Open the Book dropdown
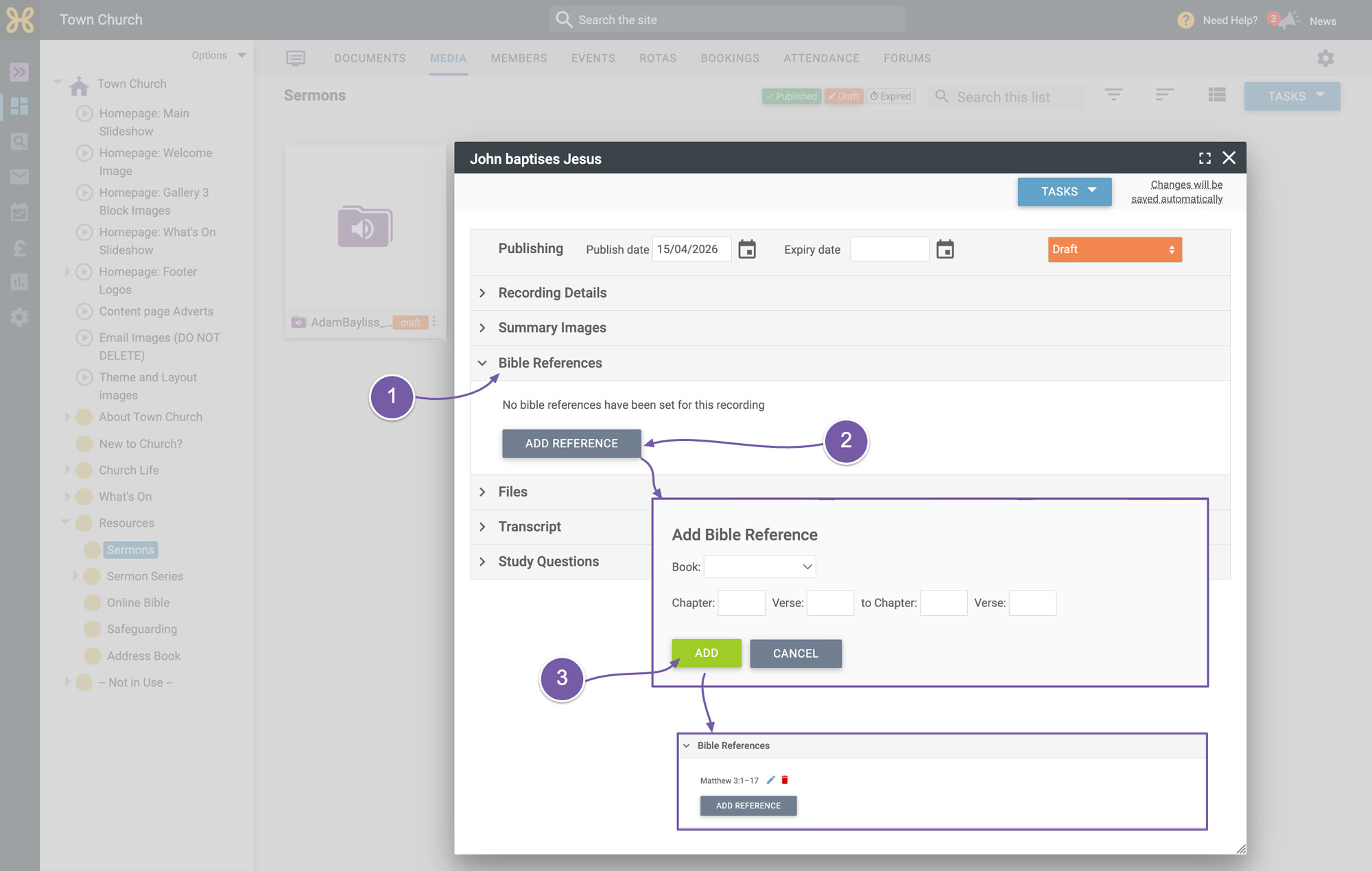 click(x=759, y=566)
